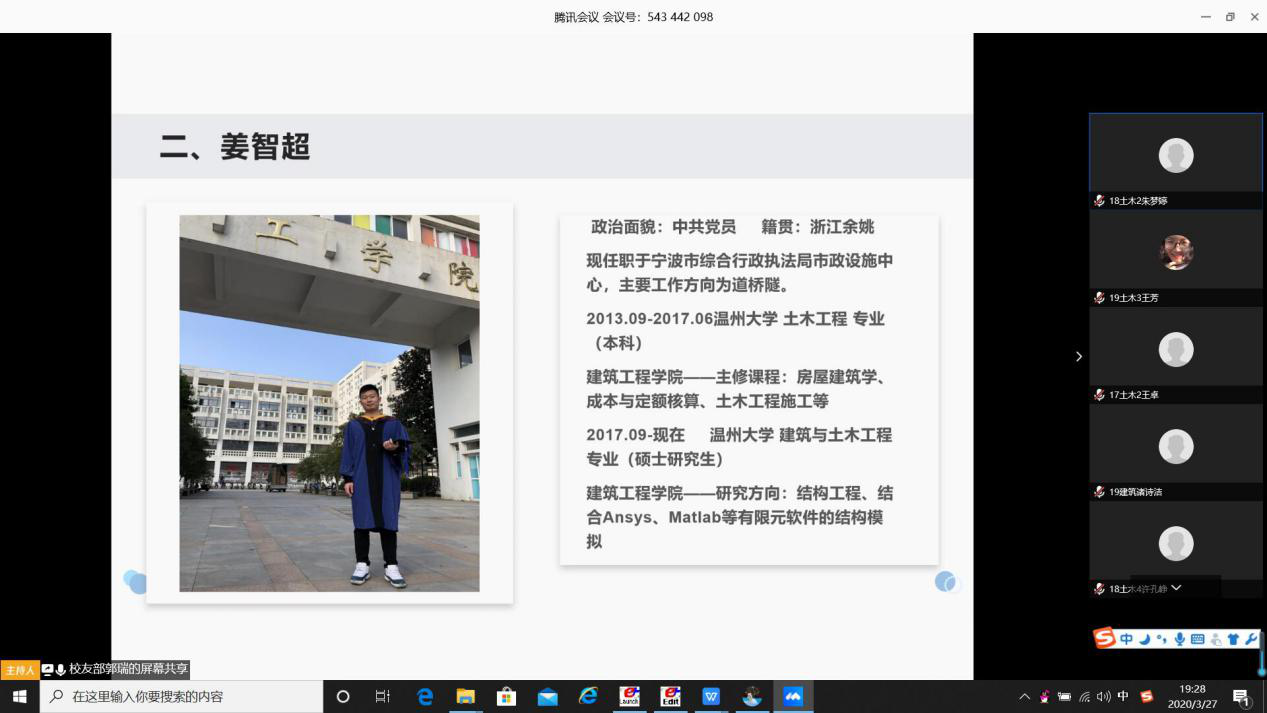Collapse participant video panel with side arrow
The image size is (1267, 713).
(1078, 356)
